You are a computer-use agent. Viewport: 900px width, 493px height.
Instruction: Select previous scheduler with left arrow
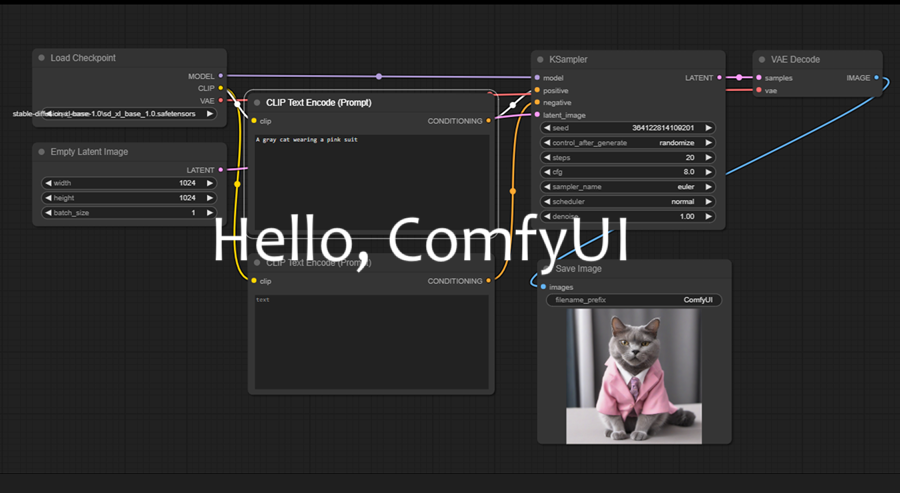(547, 202)
